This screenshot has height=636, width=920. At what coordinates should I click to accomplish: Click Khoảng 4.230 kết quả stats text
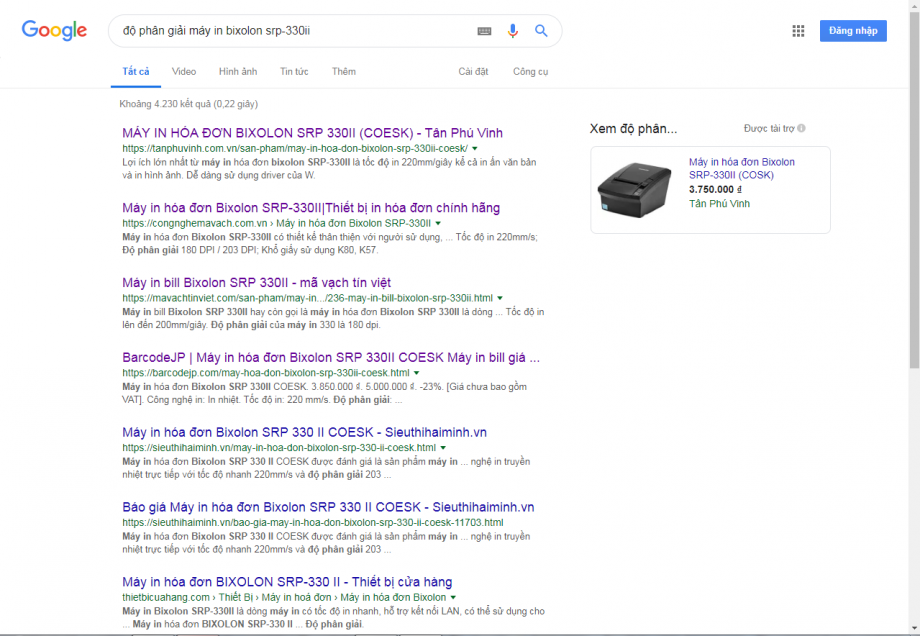point(188,104)
